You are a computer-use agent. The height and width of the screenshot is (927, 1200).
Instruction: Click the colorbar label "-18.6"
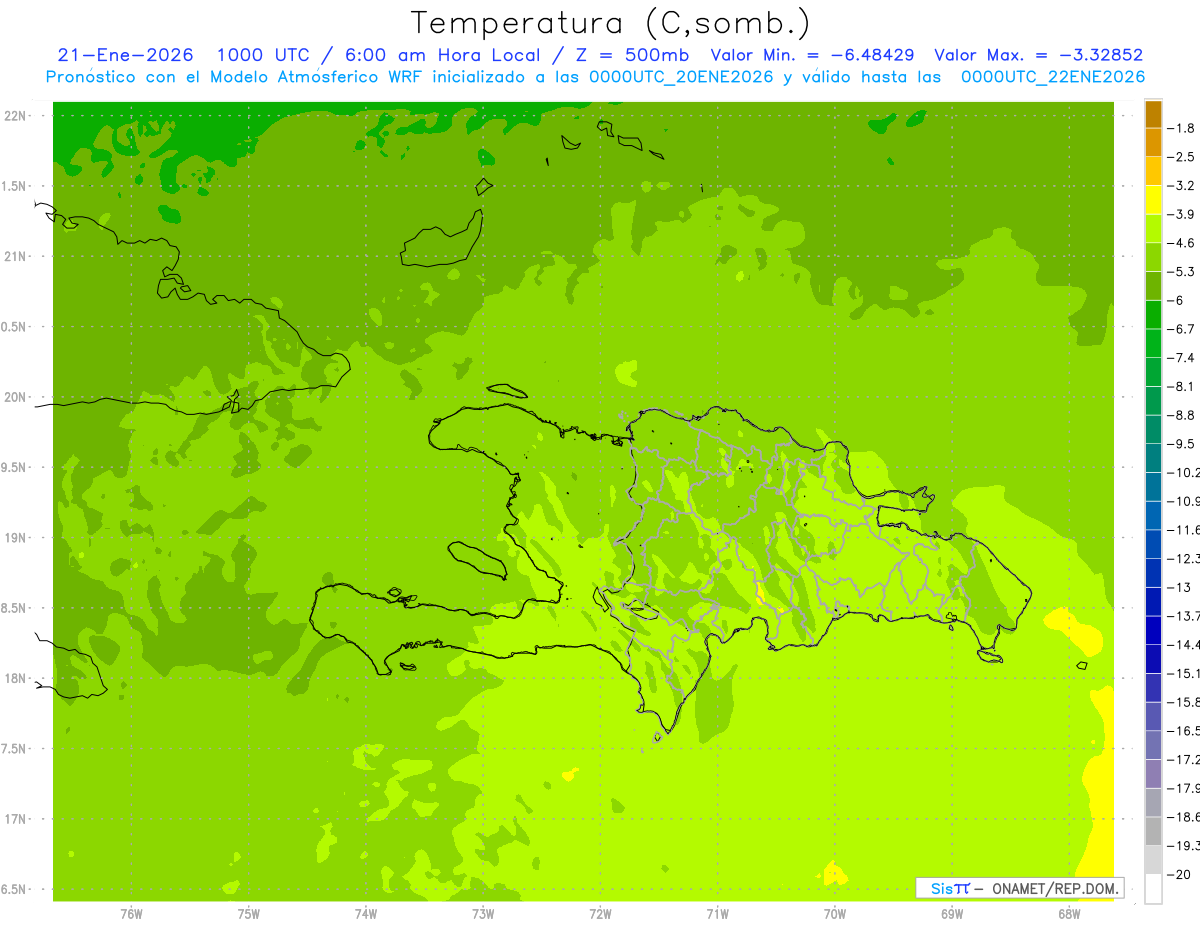pyautogui.click(x=1184, y=818)
